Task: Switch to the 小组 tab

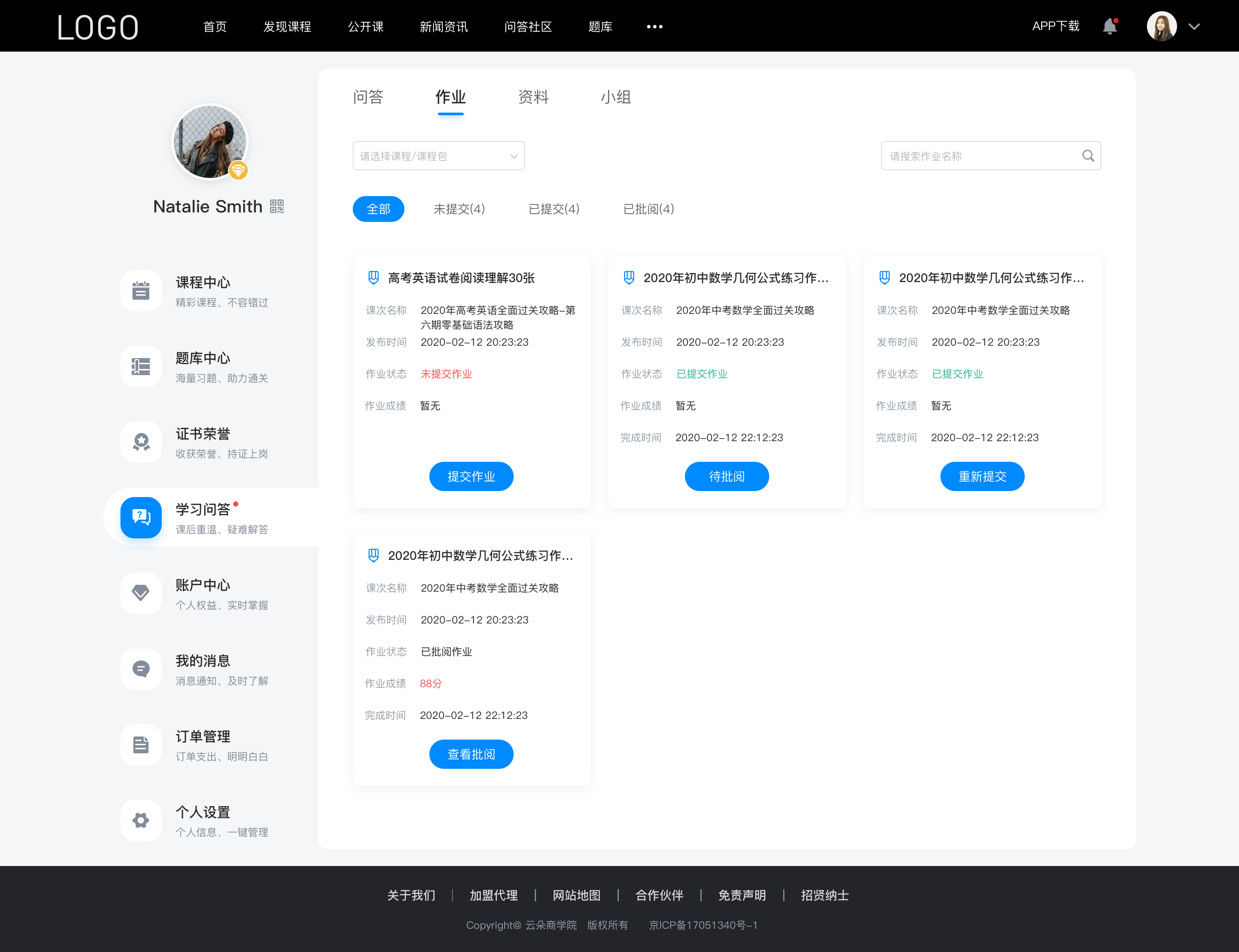Action: click(614, 97)
